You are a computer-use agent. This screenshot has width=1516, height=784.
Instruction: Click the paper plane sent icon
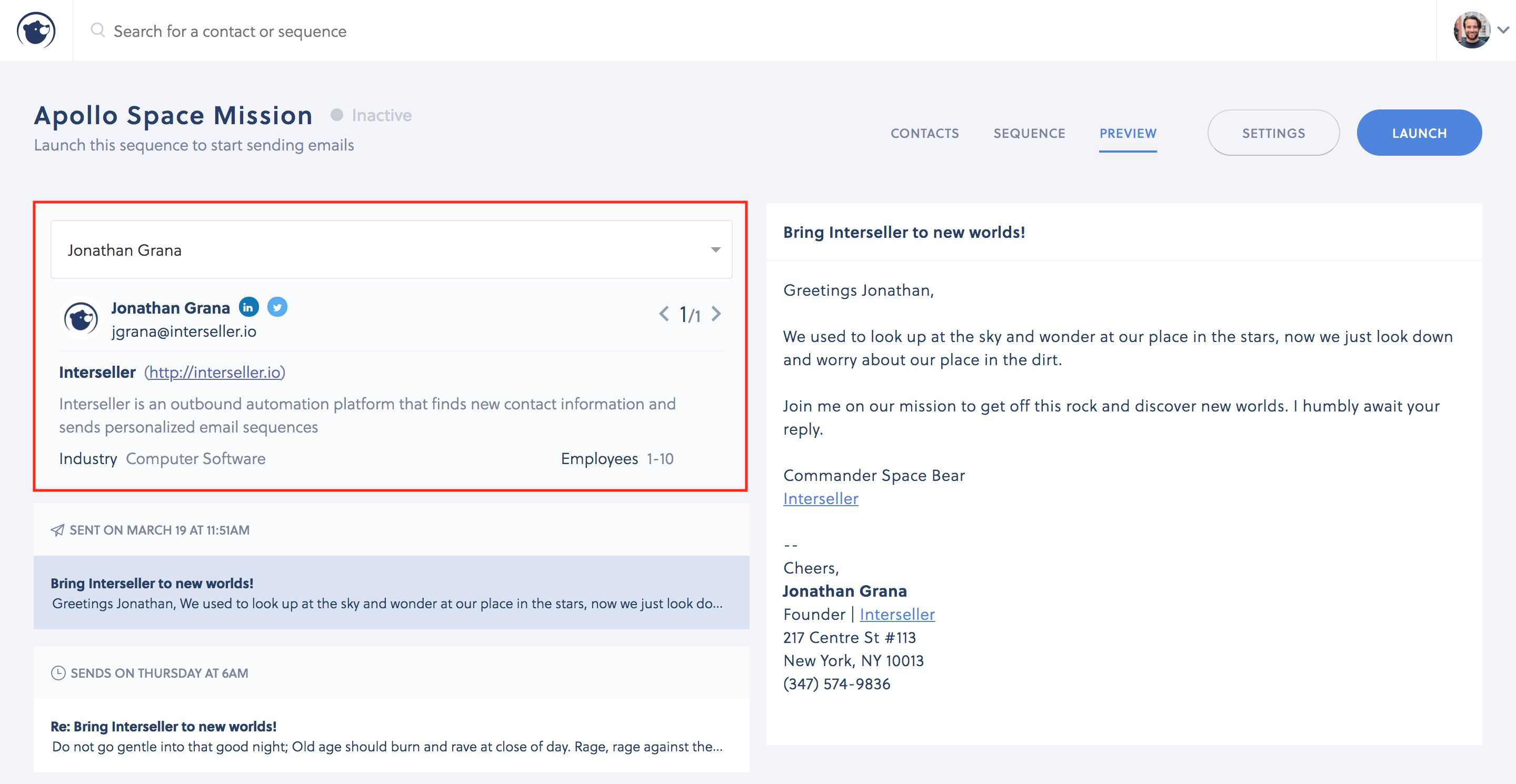[57, 530]
